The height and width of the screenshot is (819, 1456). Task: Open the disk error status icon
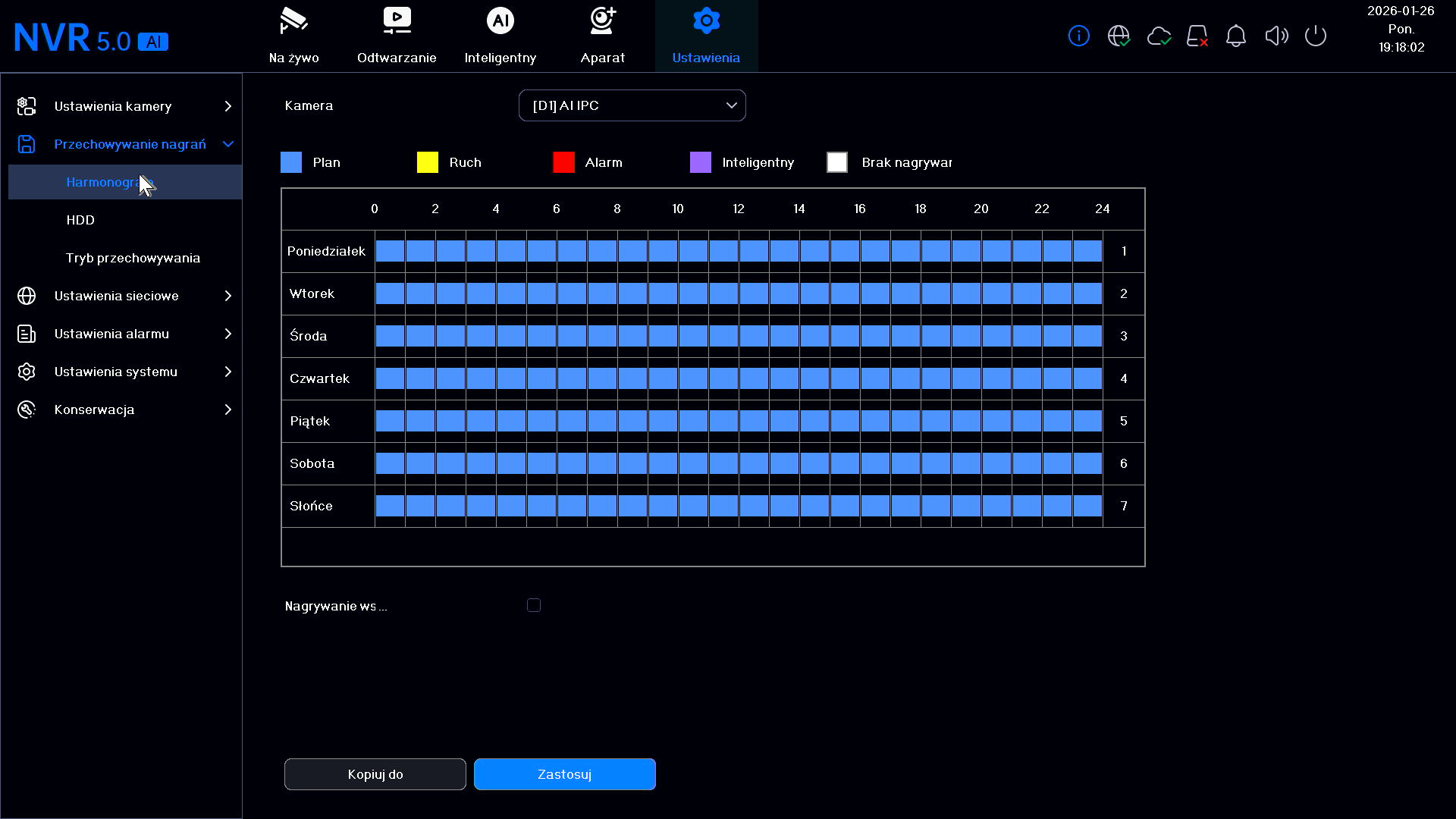[x=1197, y=36]
